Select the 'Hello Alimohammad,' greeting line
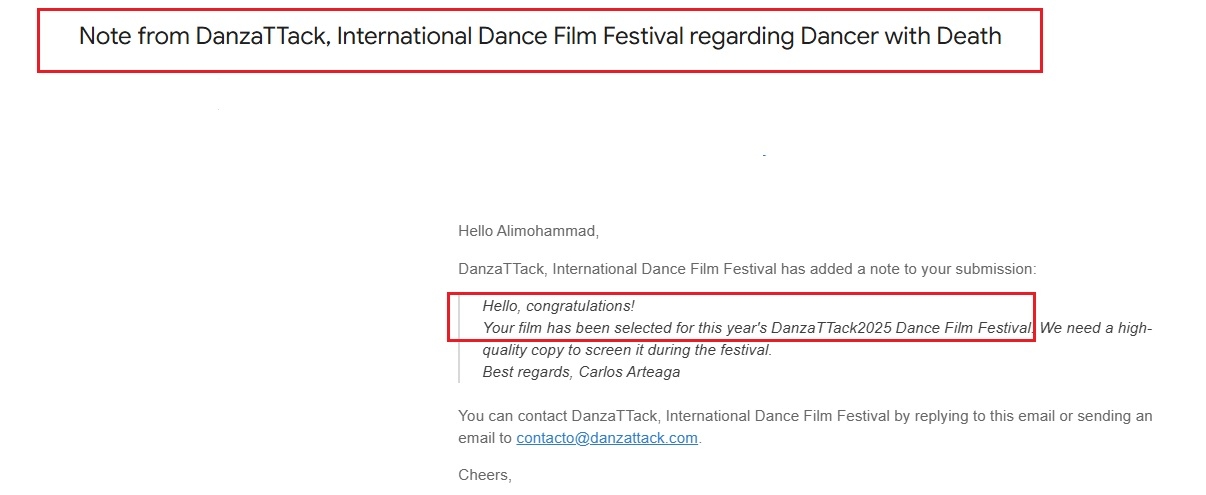This screenshot has width=1206, height=495. coord(528,231)
